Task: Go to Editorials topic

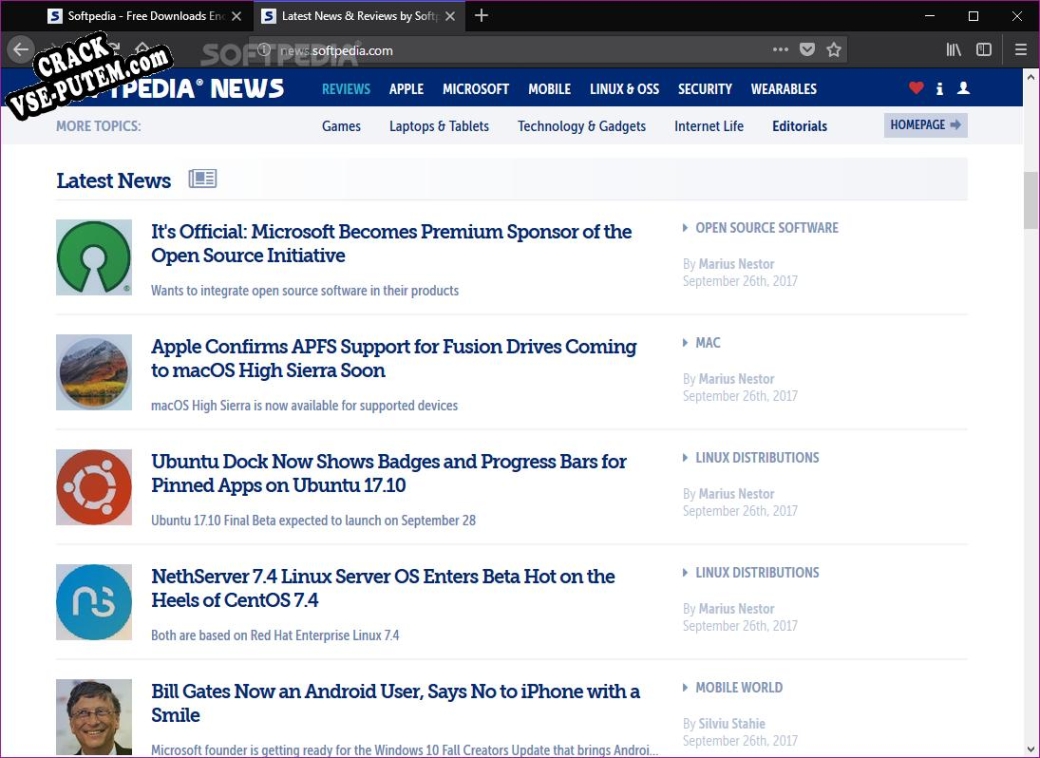Action: (799, 126)
